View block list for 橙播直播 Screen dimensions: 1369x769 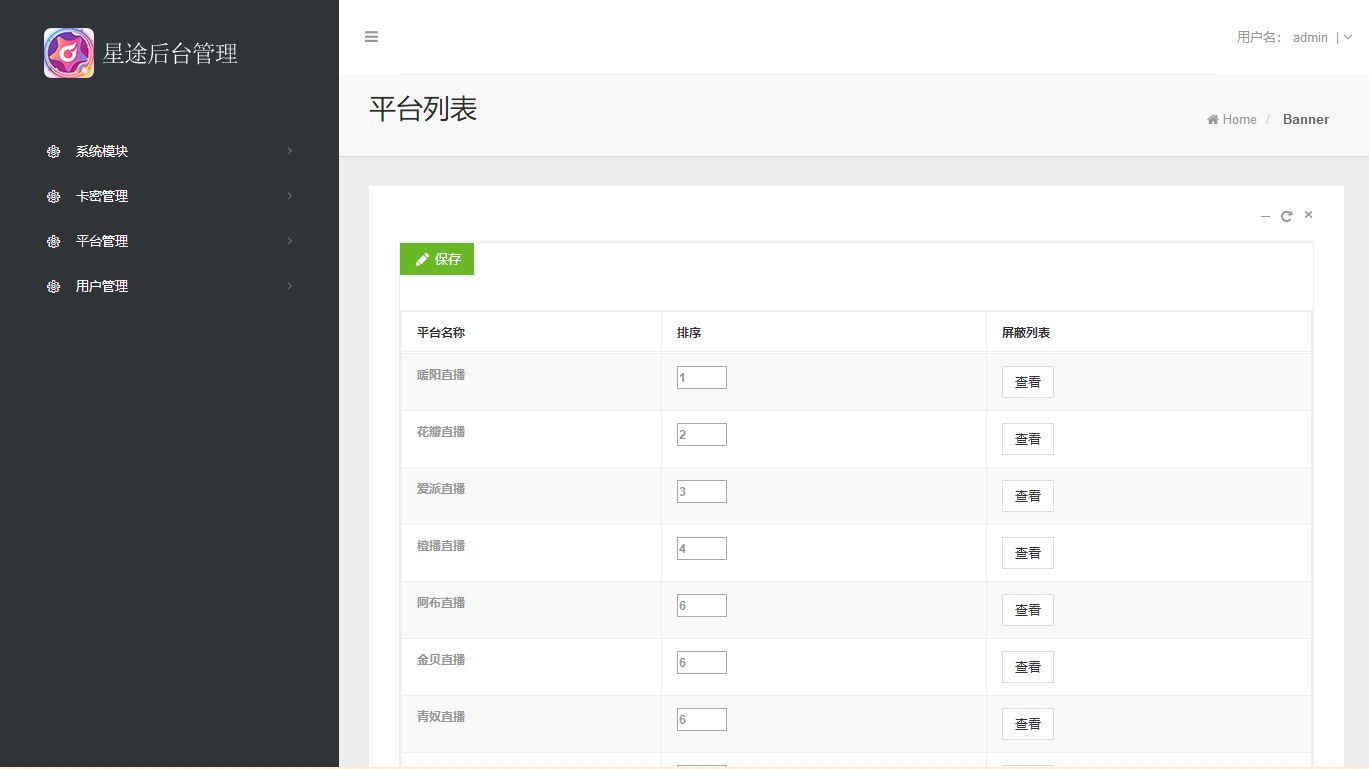[1028, 553]
